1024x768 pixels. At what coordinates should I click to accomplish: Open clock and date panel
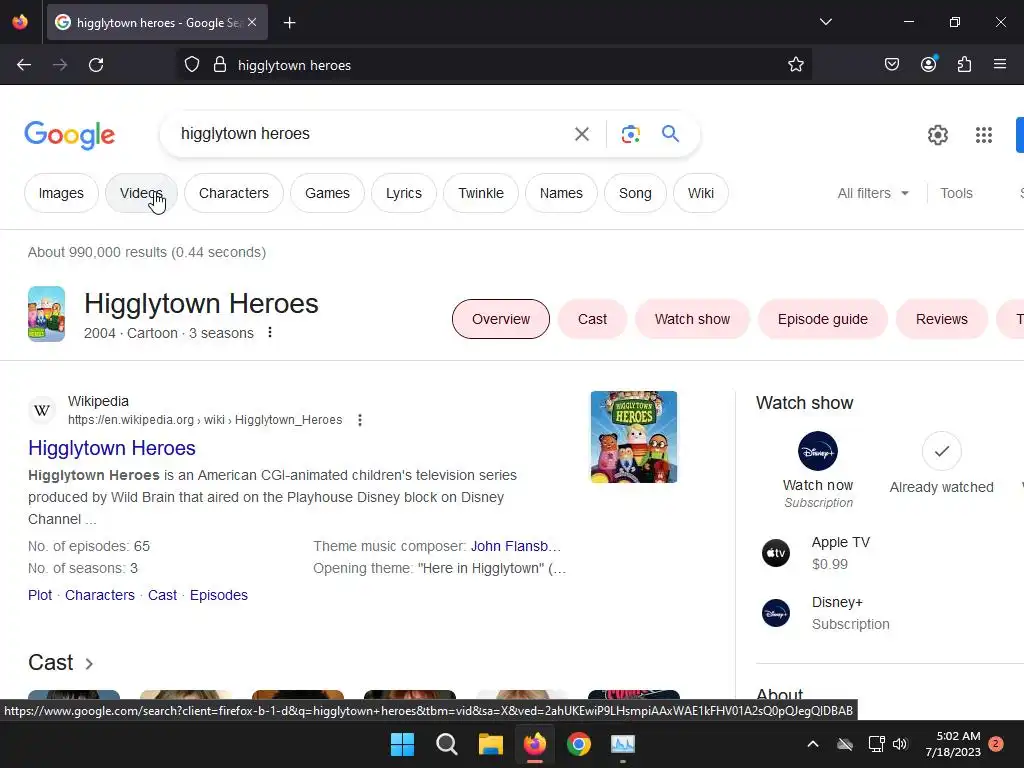953,744
